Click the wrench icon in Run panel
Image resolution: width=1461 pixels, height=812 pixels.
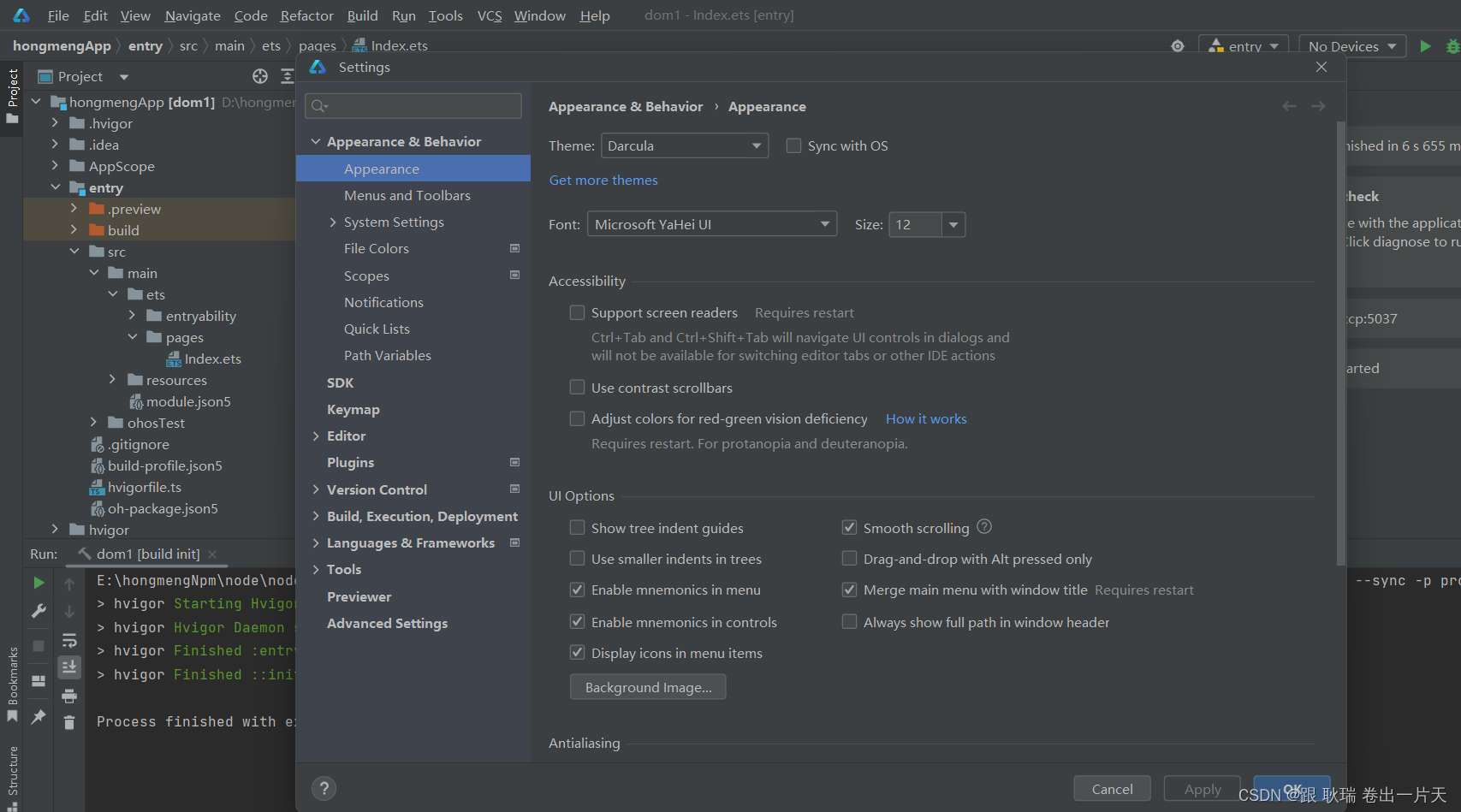(x=39, y=611)
